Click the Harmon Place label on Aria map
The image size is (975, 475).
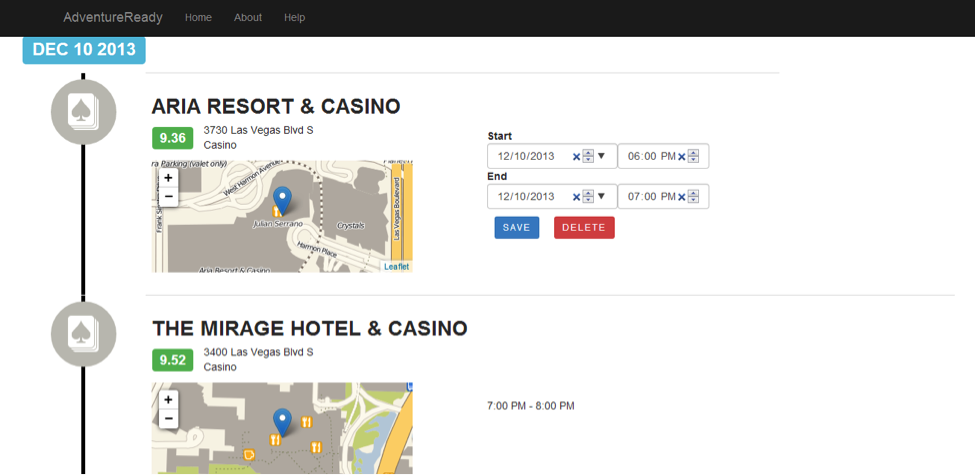(317, 247)
